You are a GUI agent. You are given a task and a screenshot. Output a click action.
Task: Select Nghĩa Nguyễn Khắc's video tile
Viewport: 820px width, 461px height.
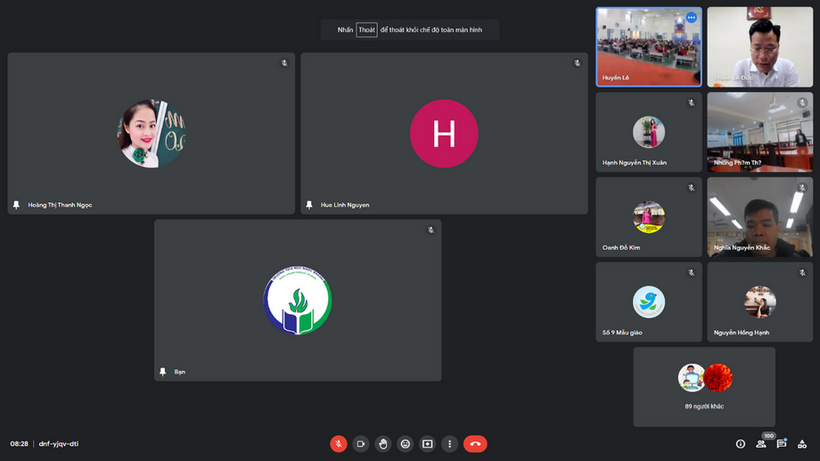[x=760, y=217]
